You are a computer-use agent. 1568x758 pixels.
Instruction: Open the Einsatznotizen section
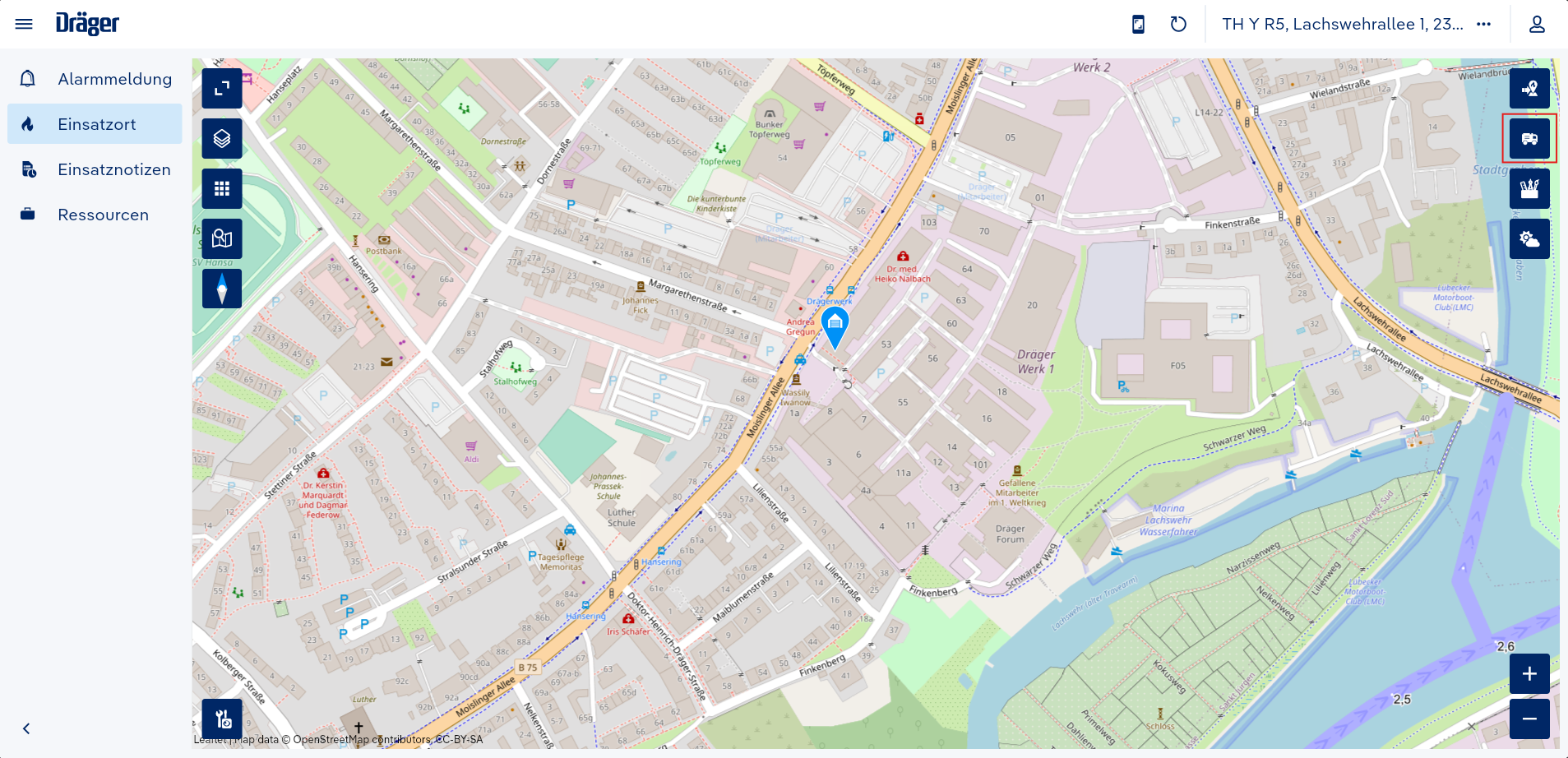[x=95, y=169]
